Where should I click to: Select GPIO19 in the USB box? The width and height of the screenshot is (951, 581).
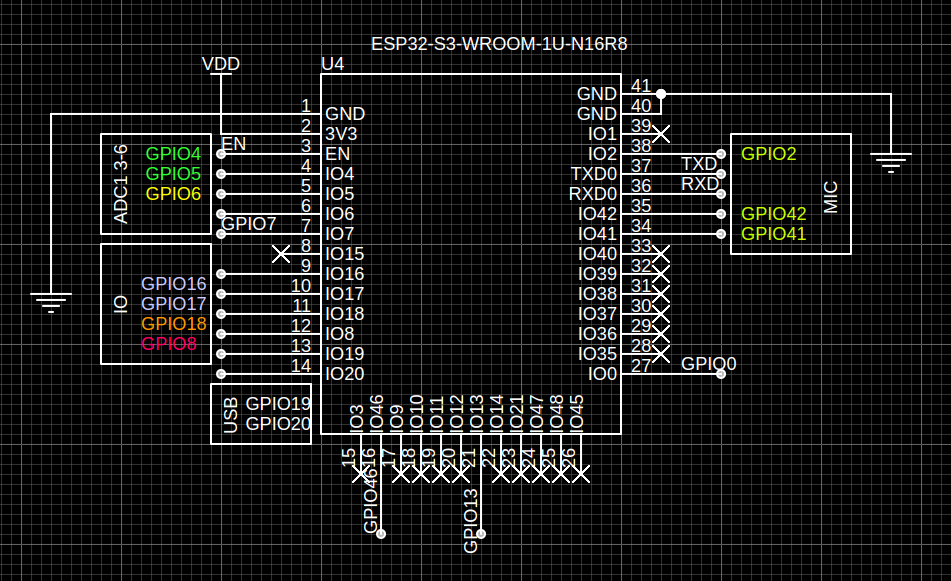[278, 403]
